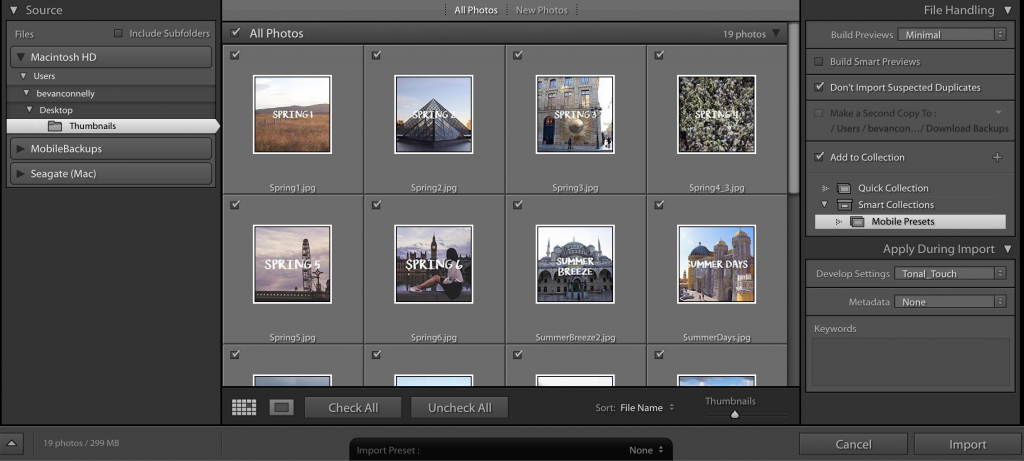Viewport: 1024px width, 461px height.
Task: Select the Thumbnails folder row
Action: pyautogui.click(x=112, y=126)
